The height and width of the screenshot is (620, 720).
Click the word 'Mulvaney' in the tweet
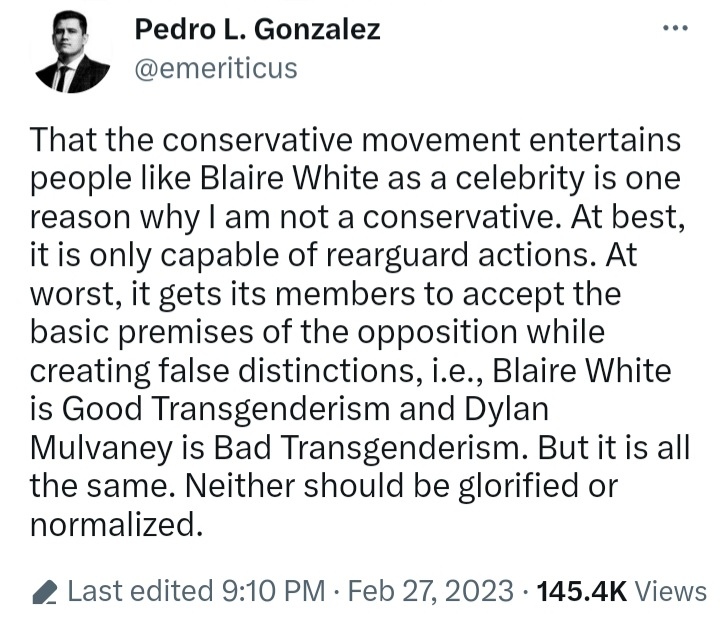pos(102,447)
